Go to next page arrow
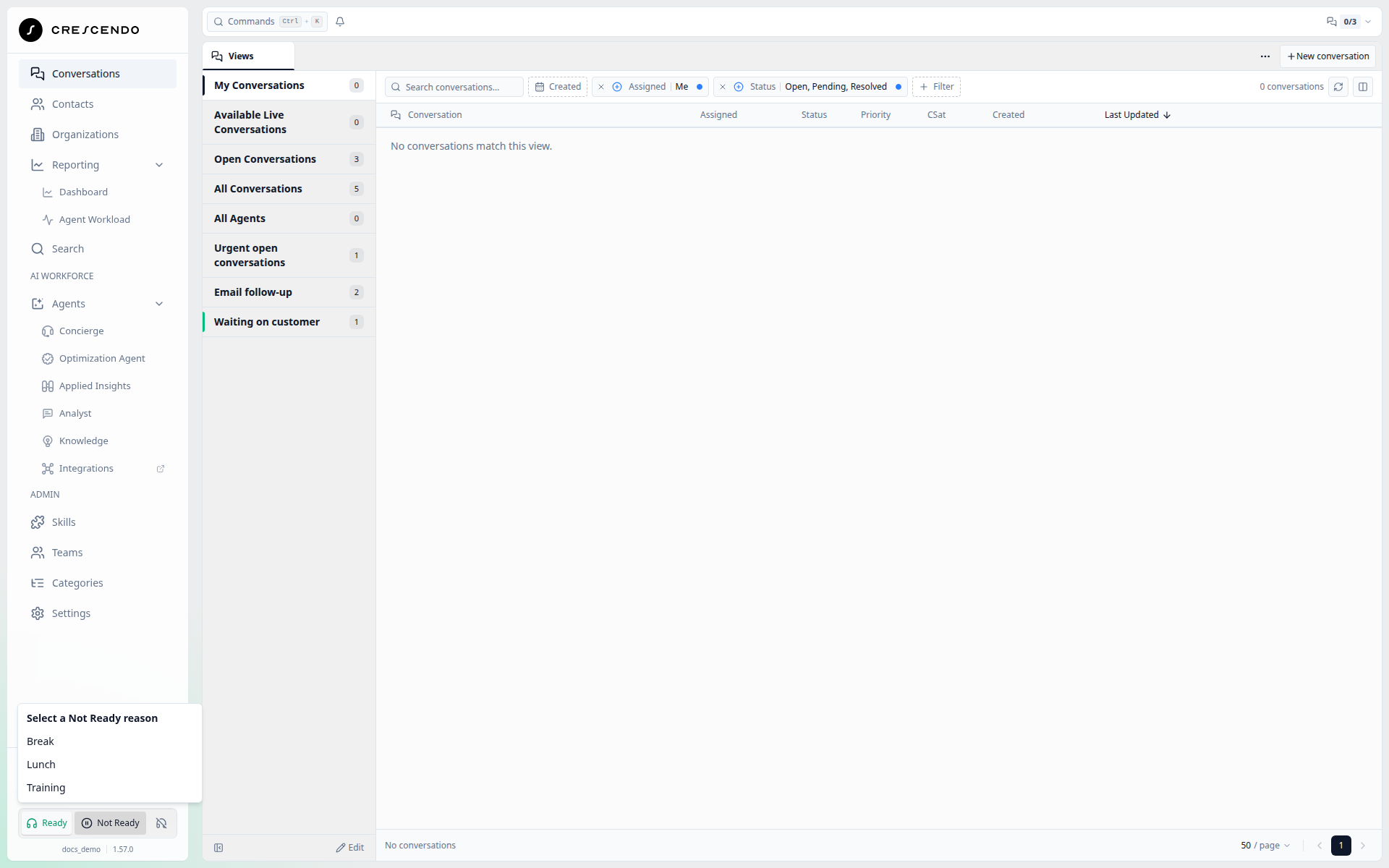1389x868 pixels. [x=1363, y=846]
